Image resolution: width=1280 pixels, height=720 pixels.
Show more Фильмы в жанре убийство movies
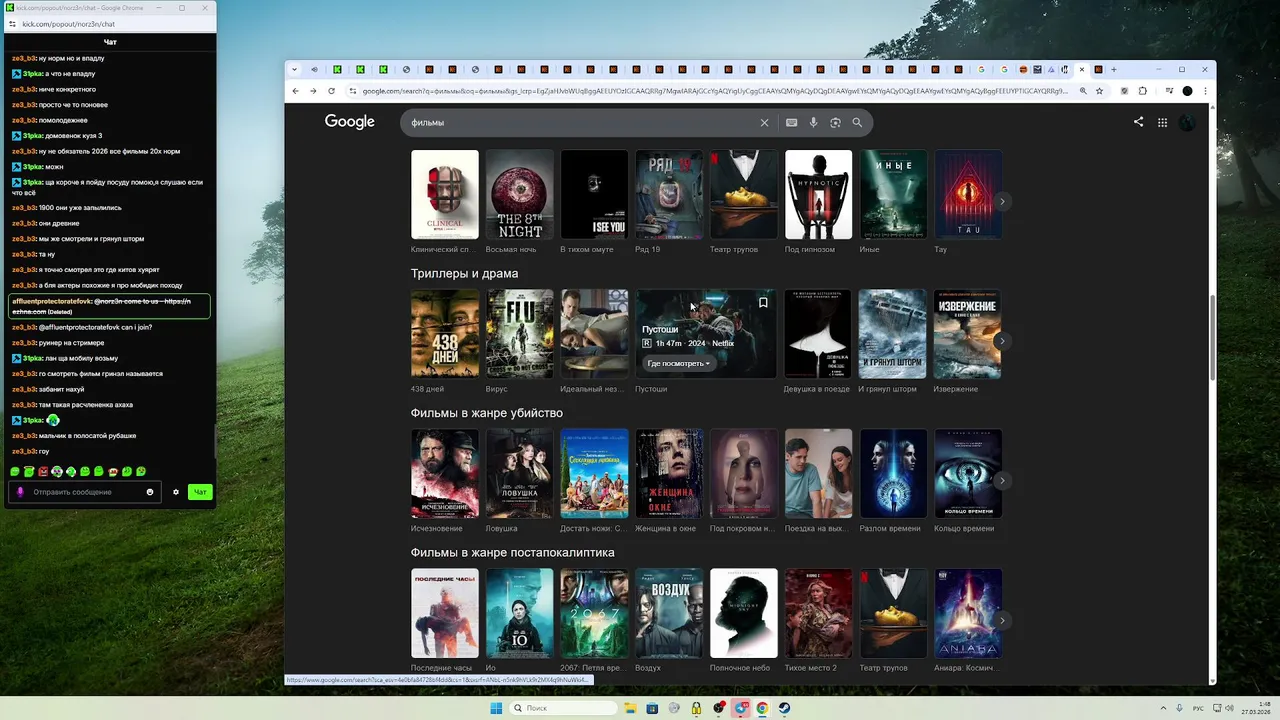1002,480
